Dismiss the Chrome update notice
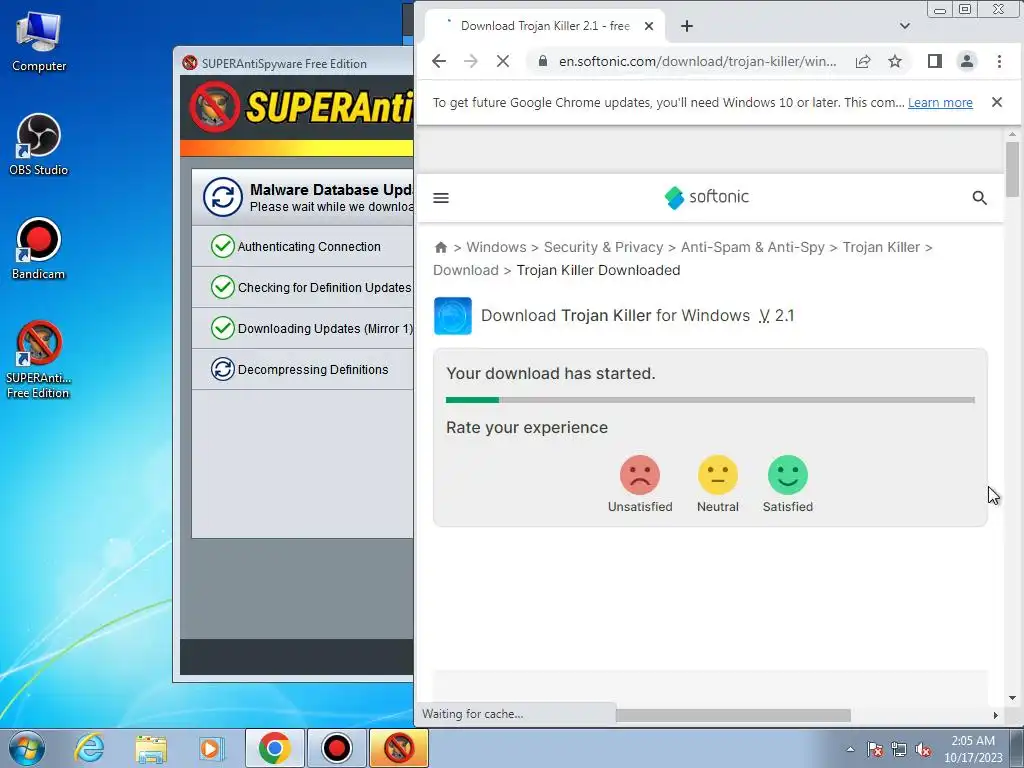 coord(997,102)
